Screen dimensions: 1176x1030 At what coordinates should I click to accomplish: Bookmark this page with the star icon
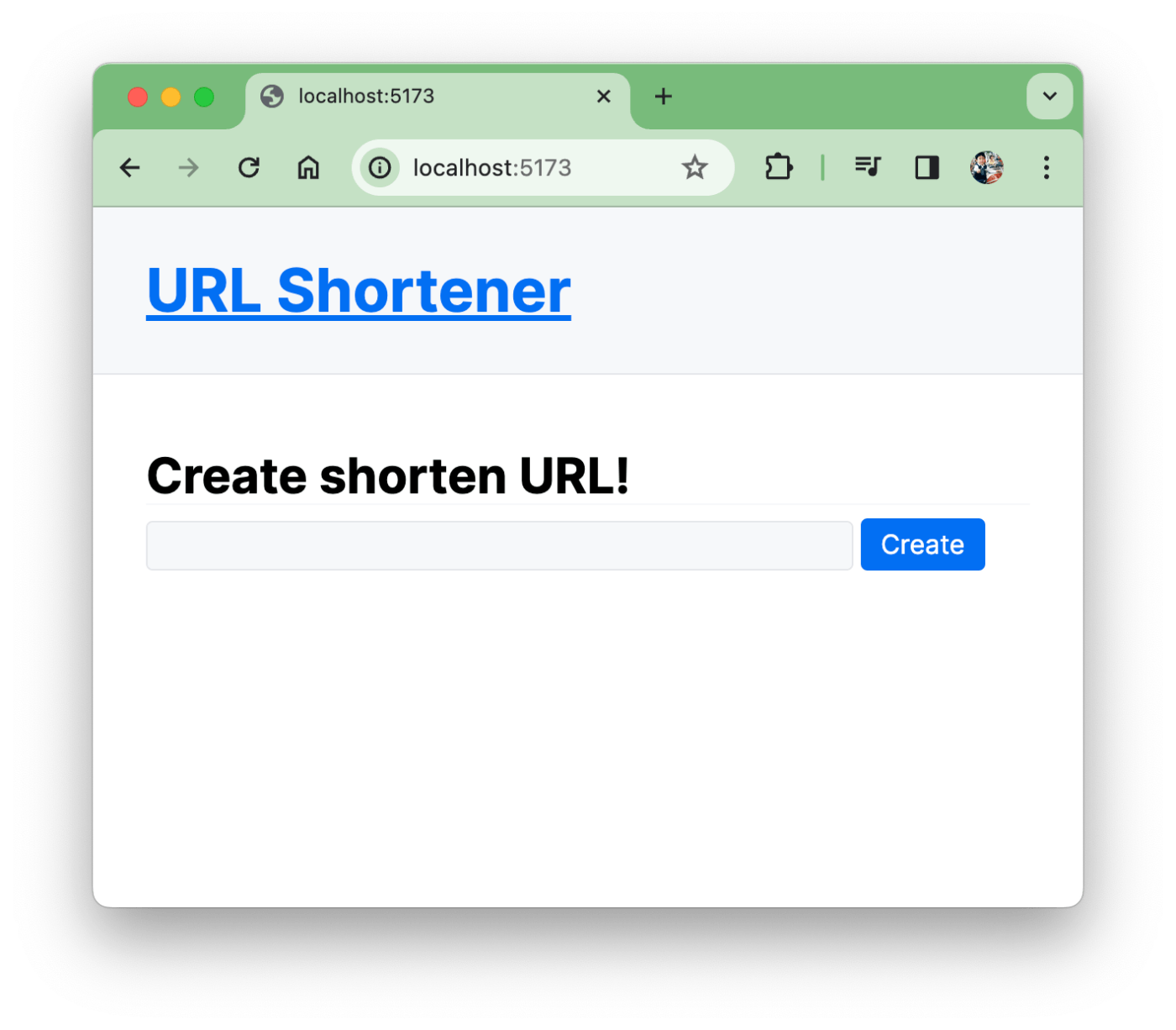(x=695, y=168)
